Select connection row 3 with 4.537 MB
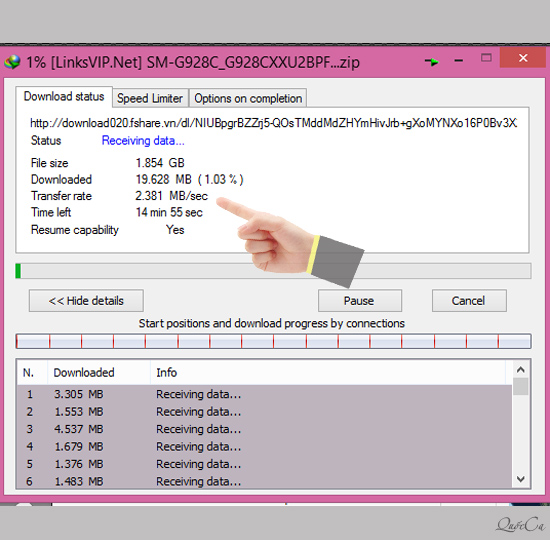This screenshot has width=550, height=540. (264, 429)
